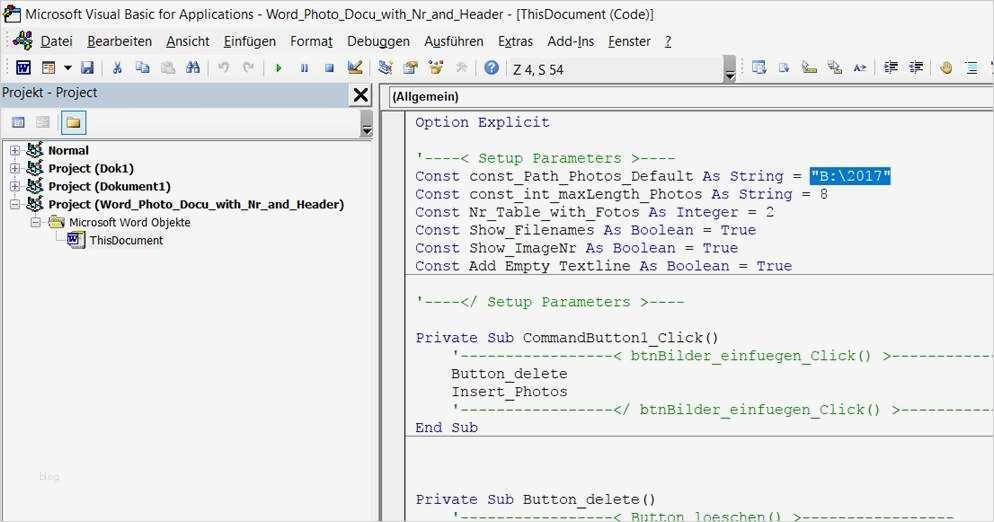Open Find with the binoculars icon

(x=193, y=68)
